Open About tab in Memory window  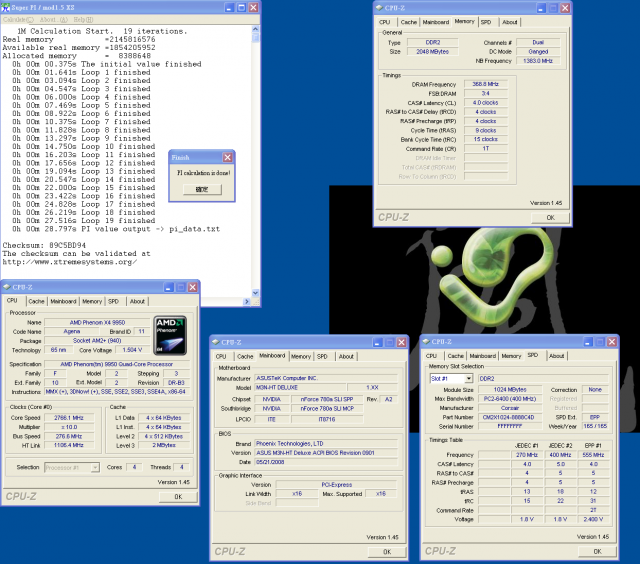pyautogui.click(x=509, y=22)
